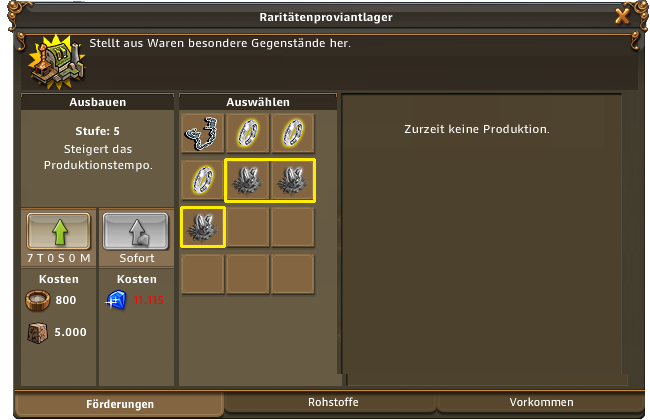The width and height of the screenshot is (650, 420).
Task: Click the green arrow upgrade button
Action: pyautogui.click(x=58, y=231)
